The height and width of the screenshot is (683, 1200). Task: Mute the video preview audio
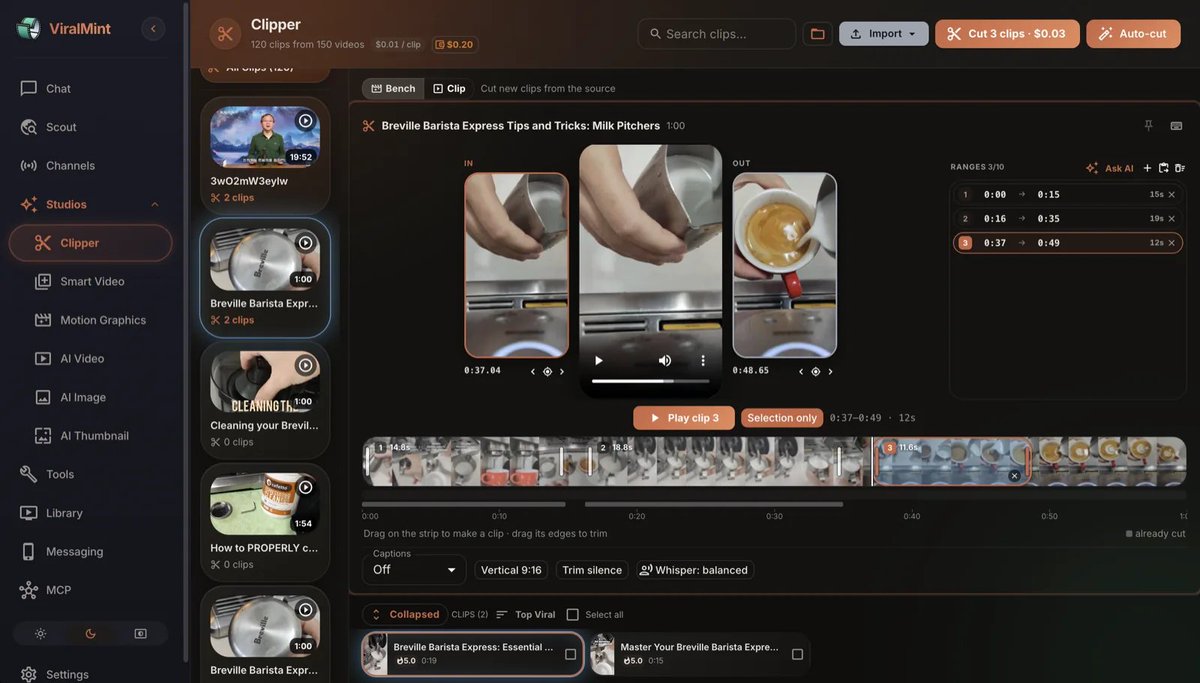point(665,360)
